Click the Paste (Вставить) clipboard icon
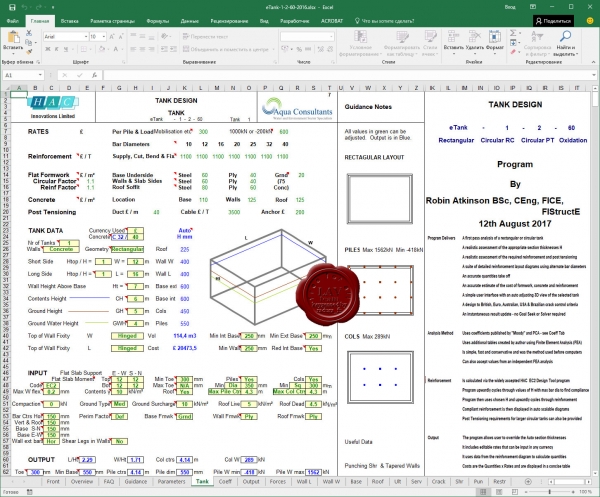Image resolution: width=600 pixels, height=497 pixels. (x=13, y=37)
